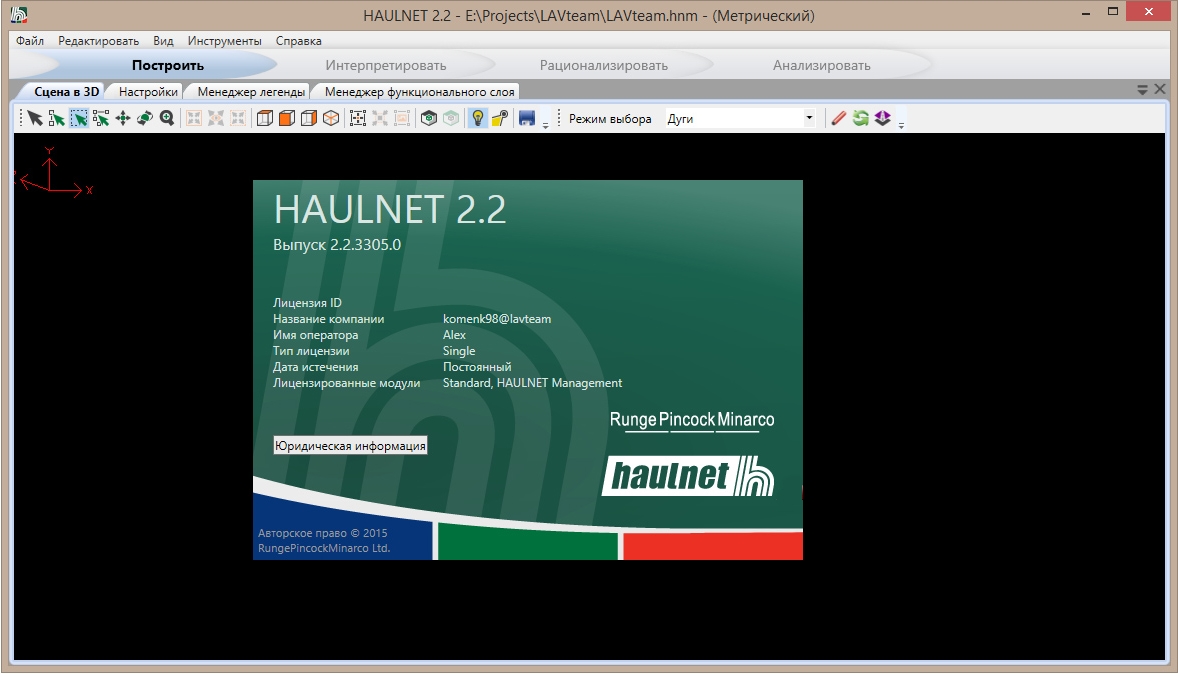Click the yellow tag with pin icon
The image size is (1178, 674).
[x=500, y=119]
